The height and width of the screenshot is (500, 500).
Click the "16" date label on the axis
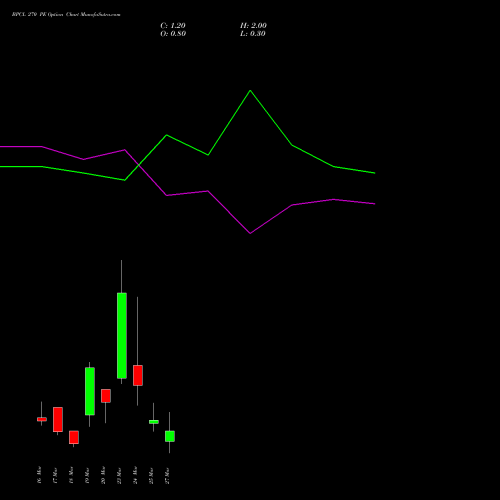pos(39,475)
